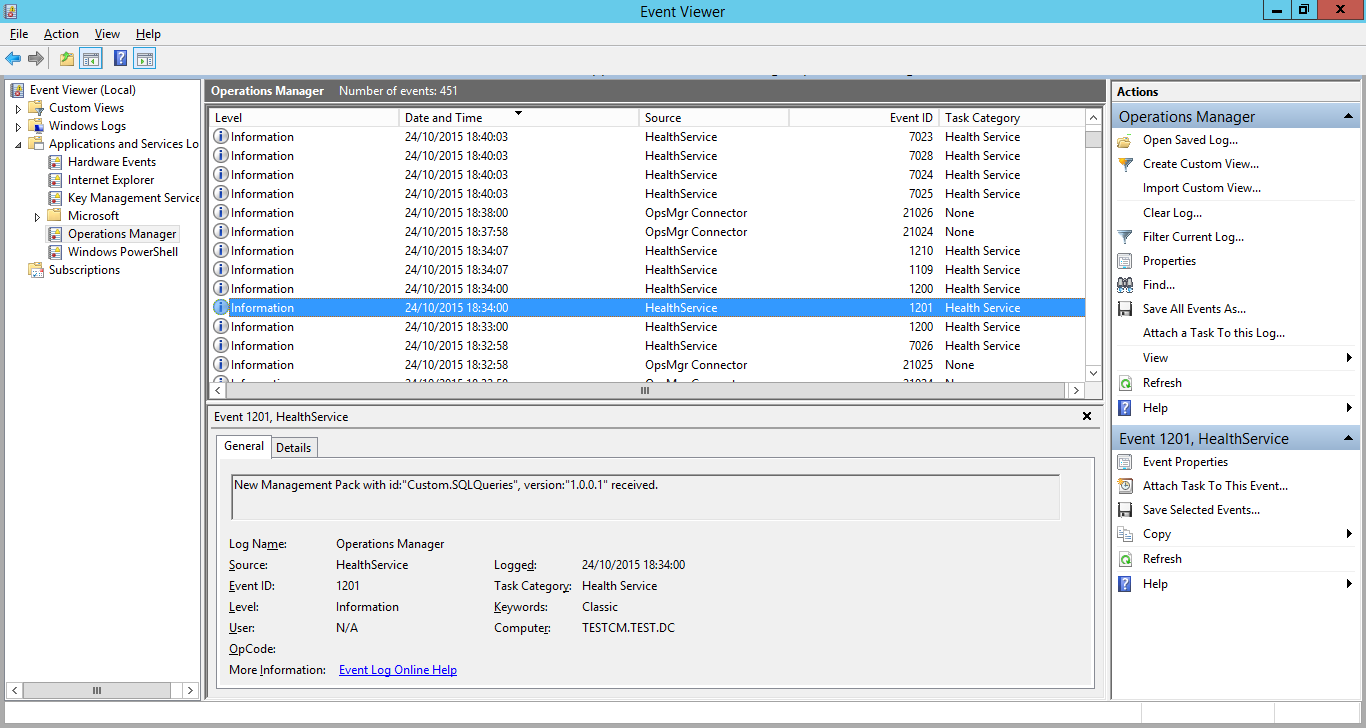Click the Save All Events As disk icon

click(x=1125, y=309)
